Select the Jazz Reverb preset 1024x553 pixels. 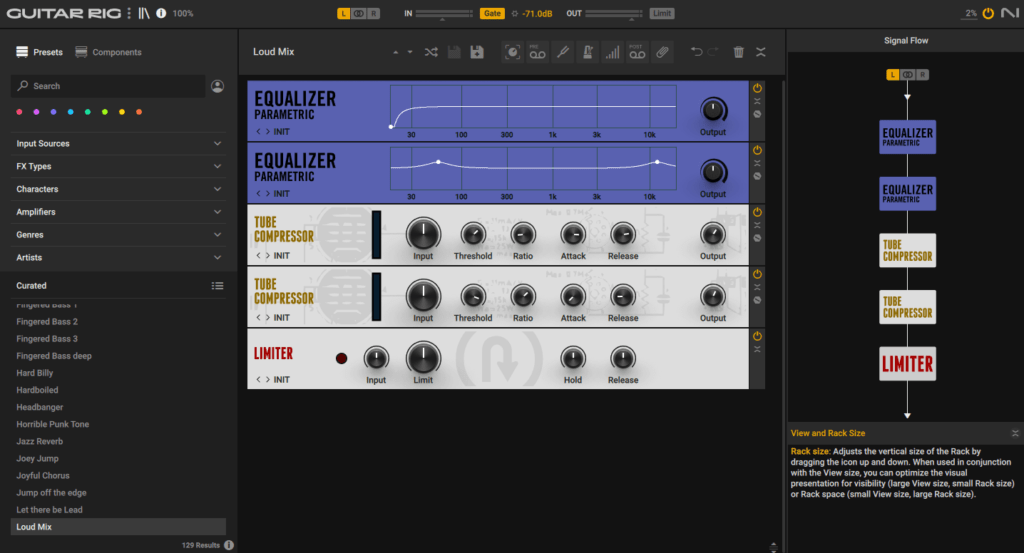click(38, 441)
